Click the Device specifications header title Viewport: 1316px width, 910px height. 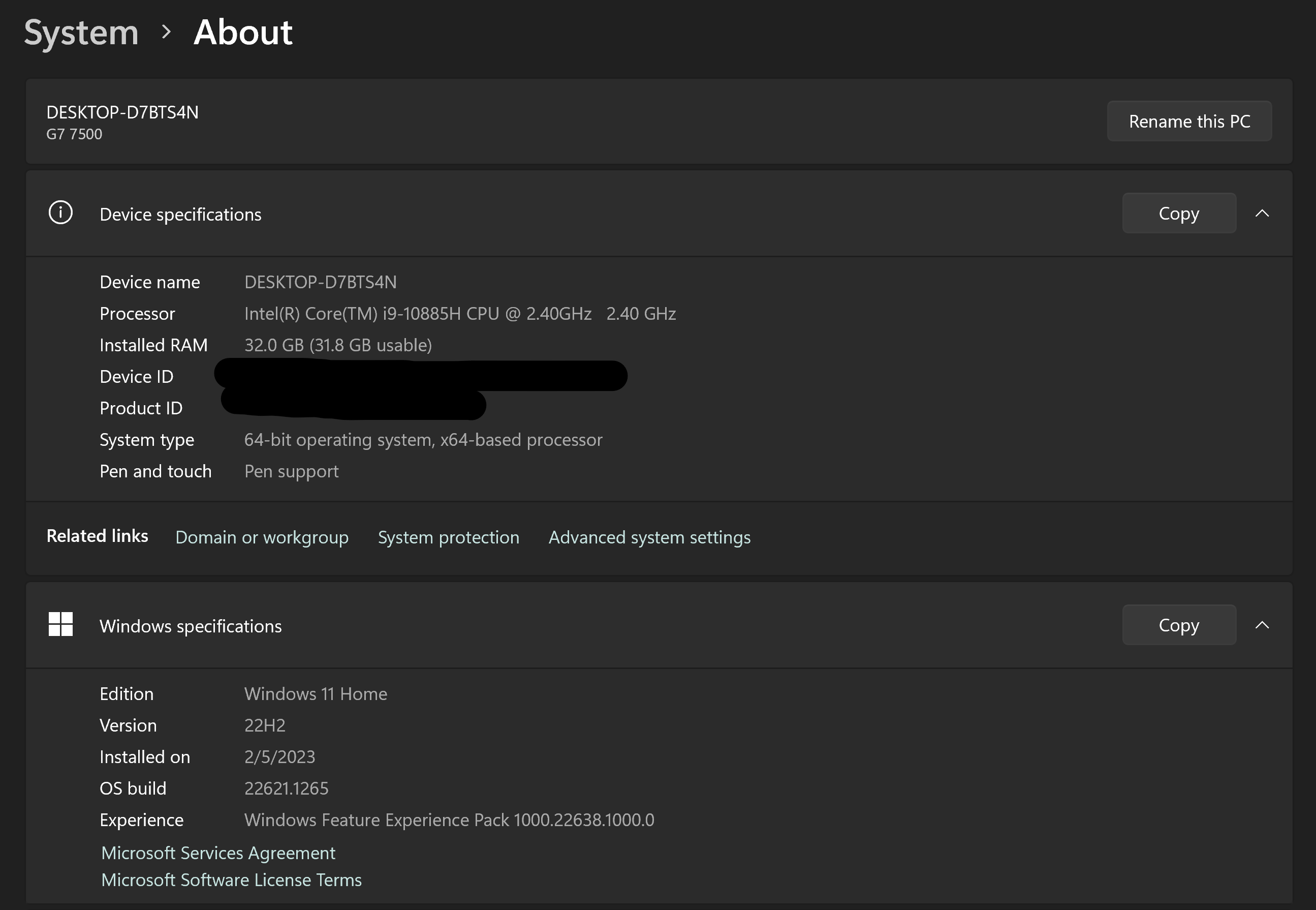pyautogui.click(x=180, y=215)
